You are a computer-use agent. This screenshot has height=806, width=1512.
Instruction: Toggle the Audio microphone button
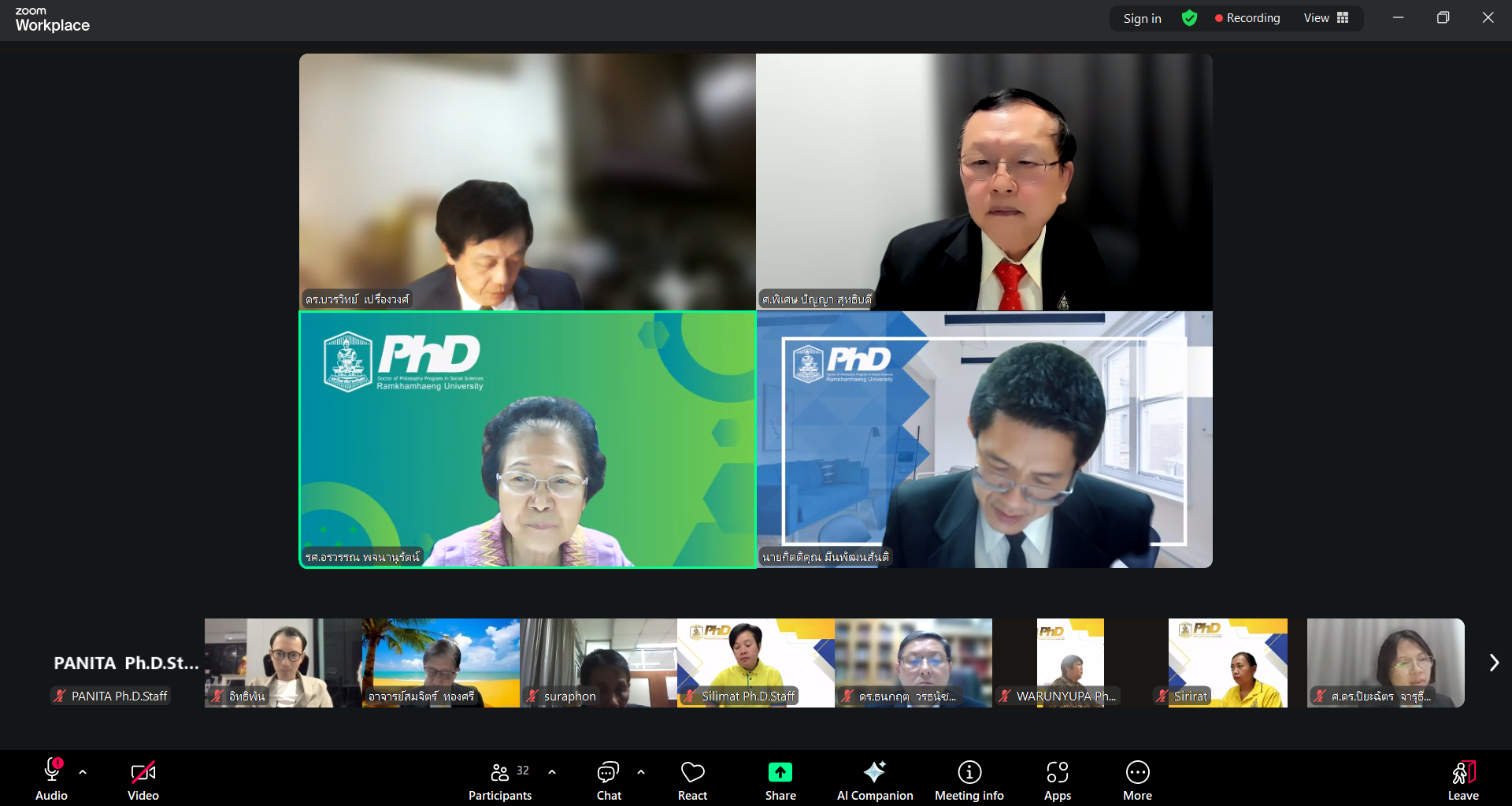(x=52, y=780)
